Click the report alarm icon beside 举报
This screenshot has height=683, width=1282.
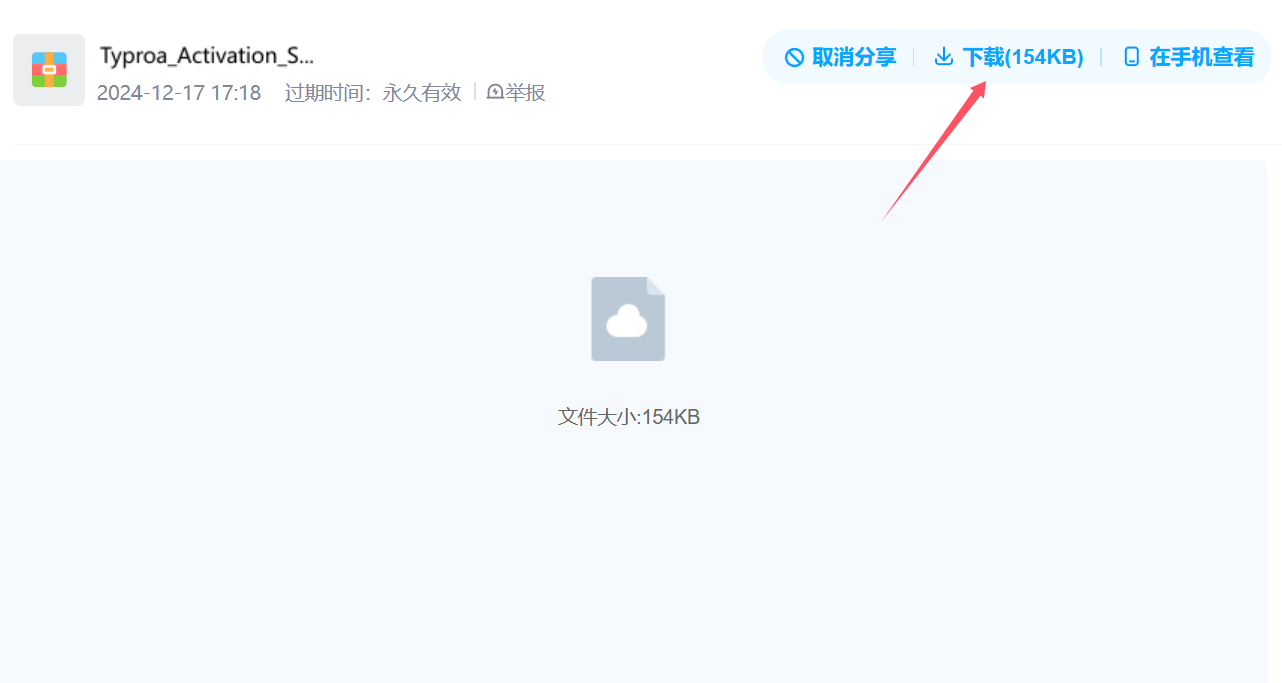coord(495,92)
